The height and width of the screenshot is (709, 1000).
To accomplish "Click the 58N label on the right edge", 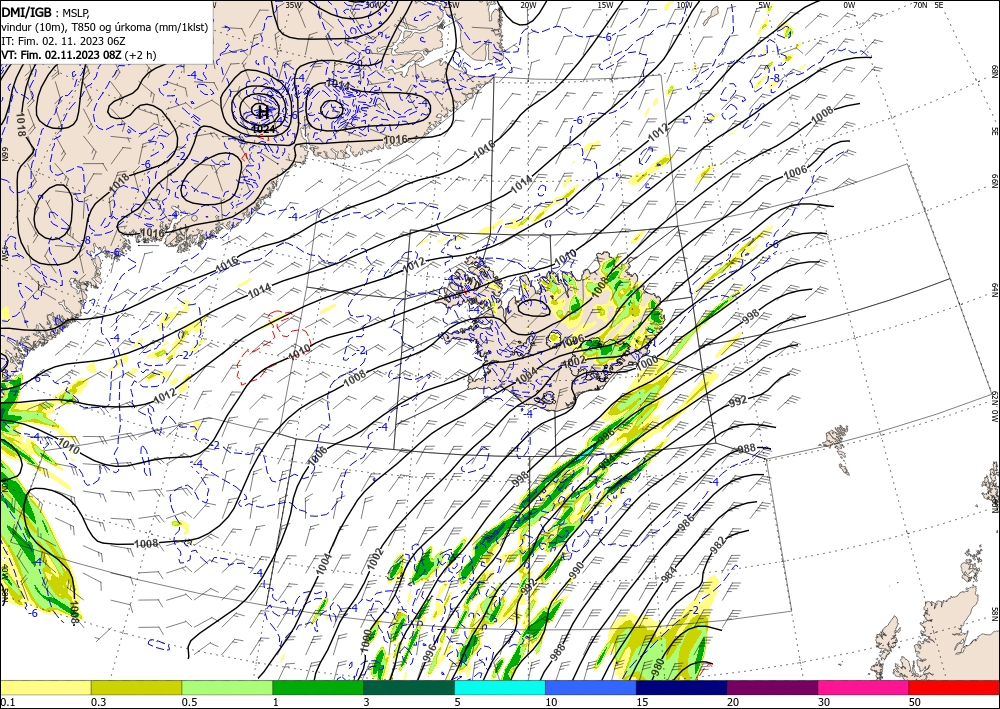I will tap(994, 613).
